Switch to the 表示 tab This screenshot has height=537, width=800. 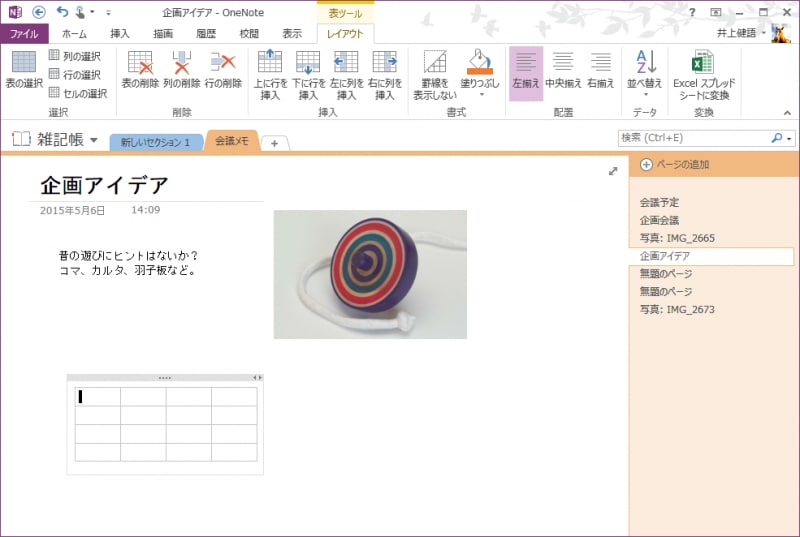[x=292, y=34]
